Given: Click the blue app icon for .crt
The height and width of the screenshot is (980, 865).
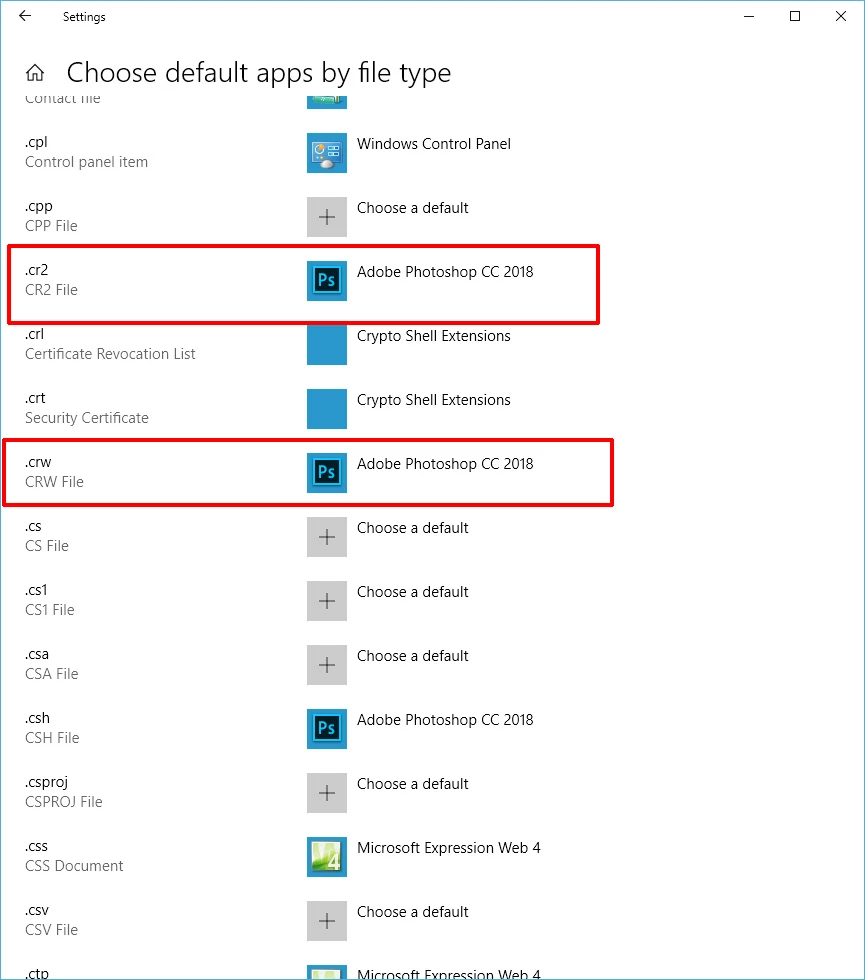Looking at the screenshot, I should point(327,409).
